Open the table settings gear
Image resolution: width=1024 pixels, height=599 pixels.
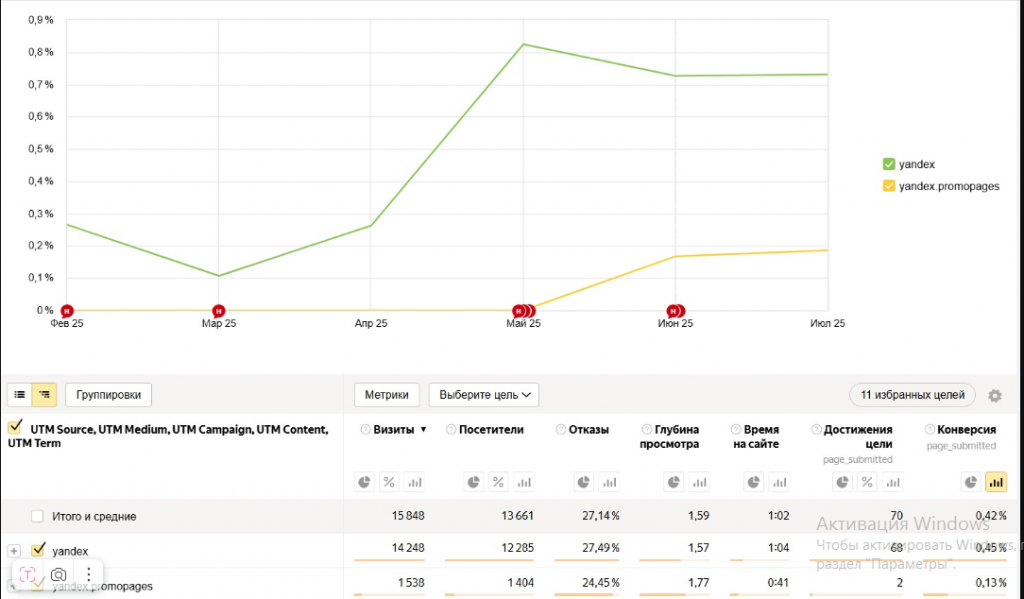coord(994,396)
